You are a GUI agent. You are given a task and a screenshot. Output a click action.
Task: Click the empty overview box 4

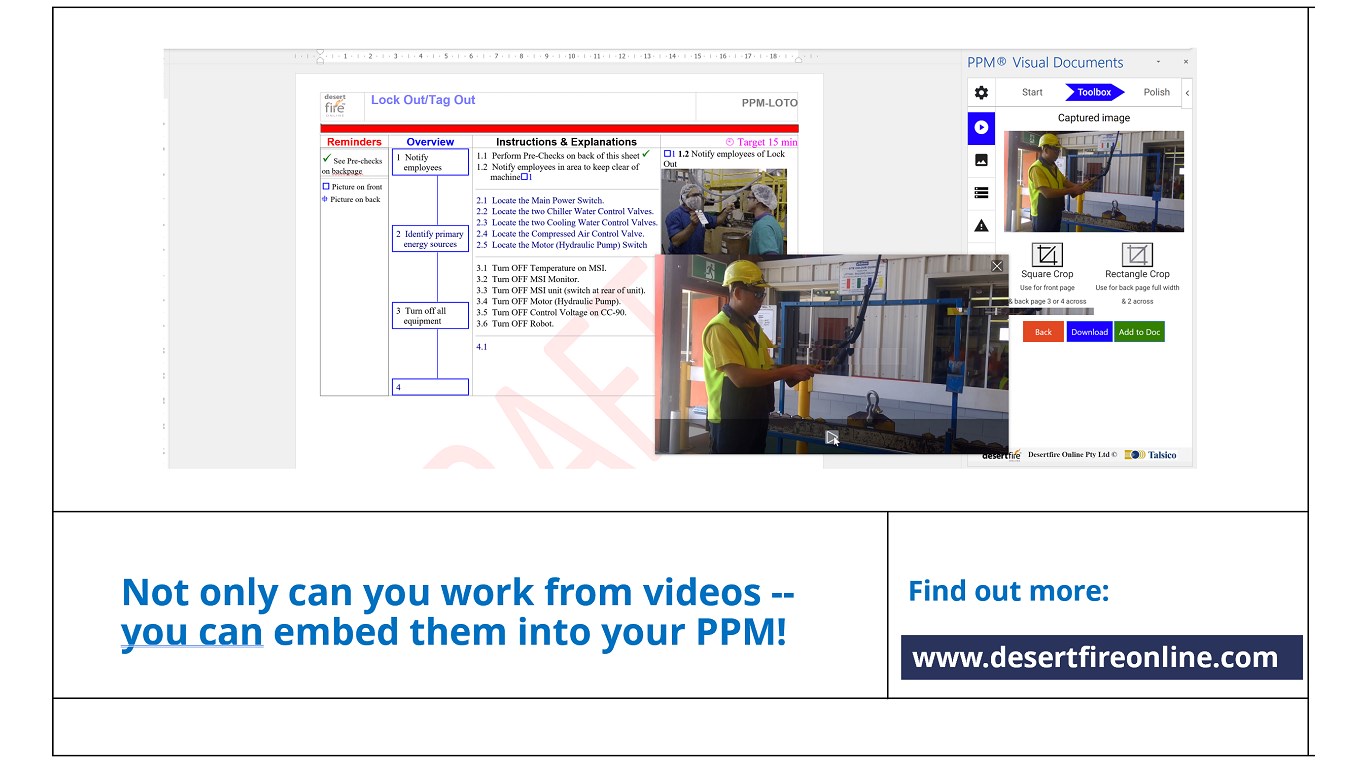coord(430,387)
